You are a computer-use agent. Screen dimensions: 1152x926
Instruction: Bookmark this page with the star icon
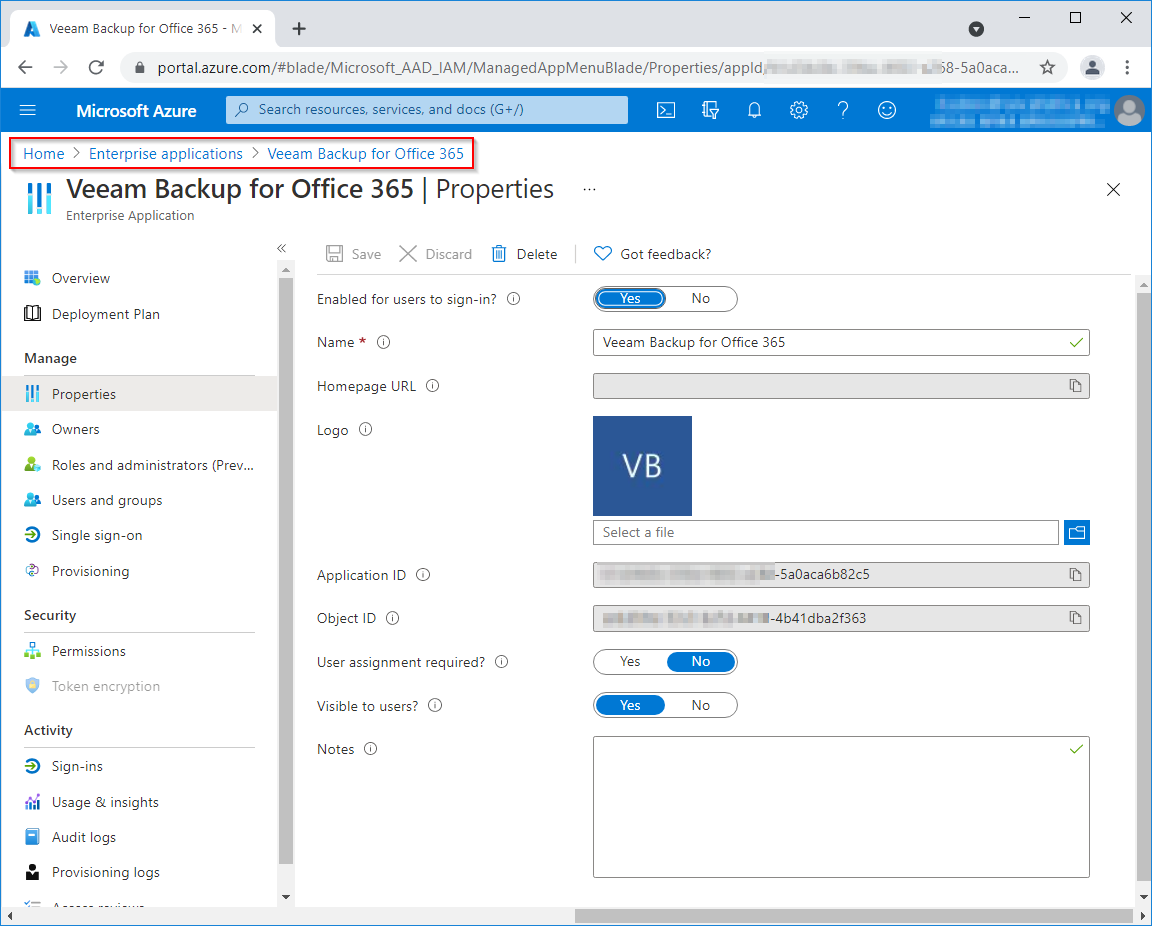click(1047, 68)
